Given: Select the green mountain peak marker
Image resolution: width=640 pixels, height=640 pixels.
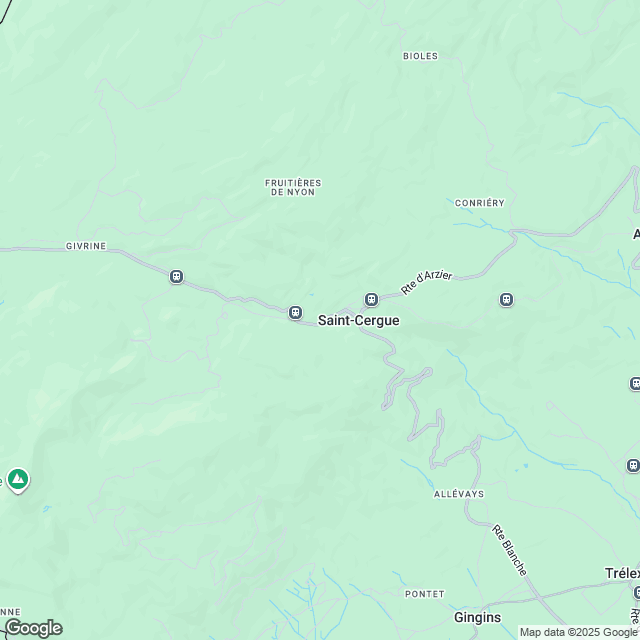Looking at the screenshot, I should (x=18, y=480).
